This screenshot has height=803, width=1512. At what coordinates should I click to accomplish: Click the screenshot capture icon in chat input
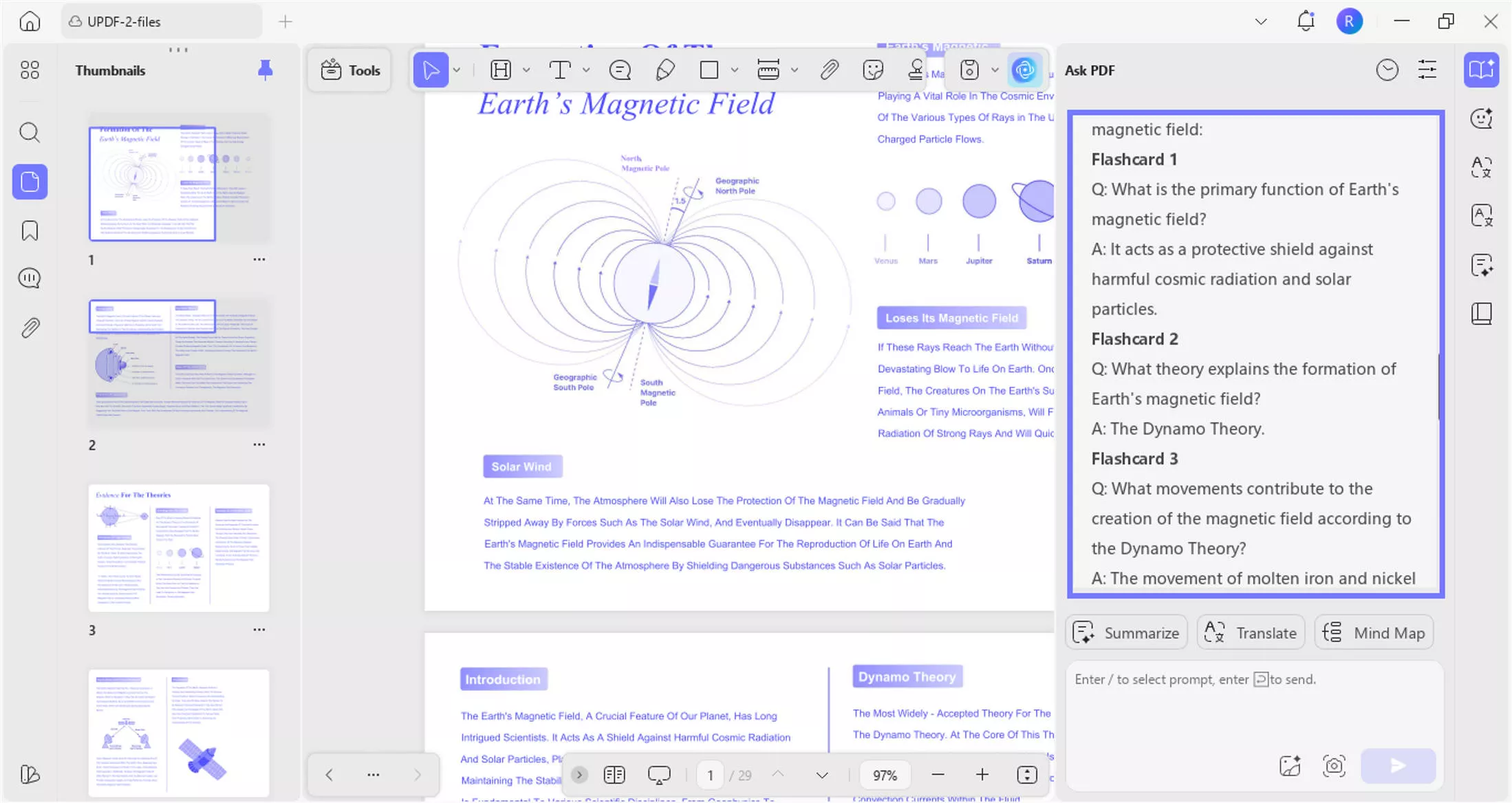1334,766
